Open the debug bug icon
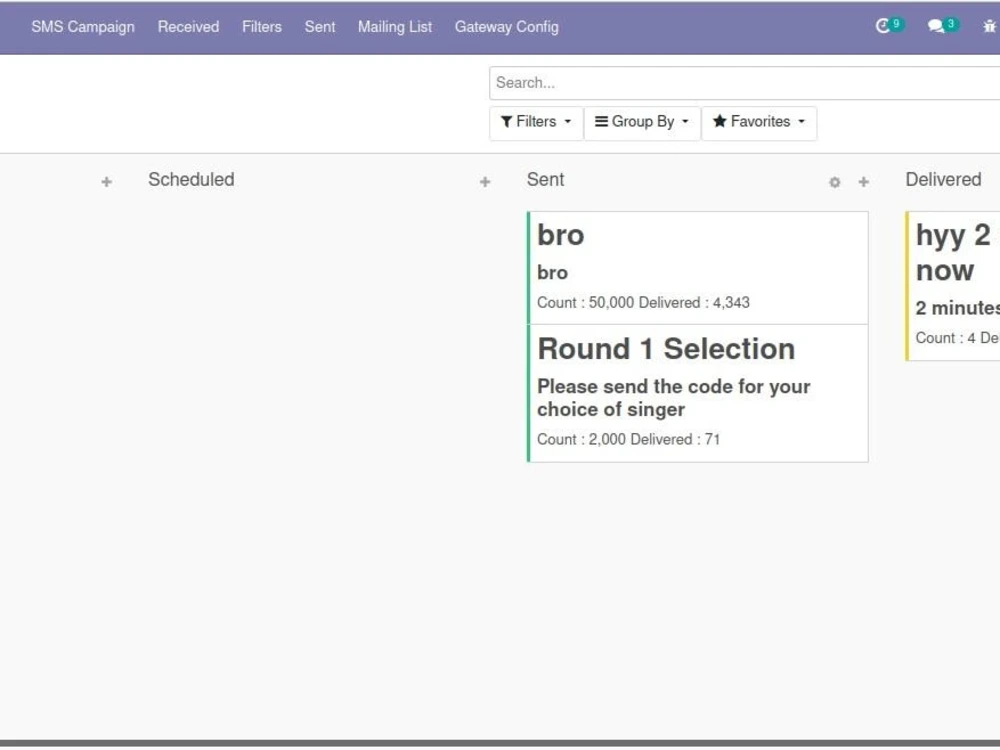Image resolution: width=1000 pixels, height=750 pixels. (989, 26)
